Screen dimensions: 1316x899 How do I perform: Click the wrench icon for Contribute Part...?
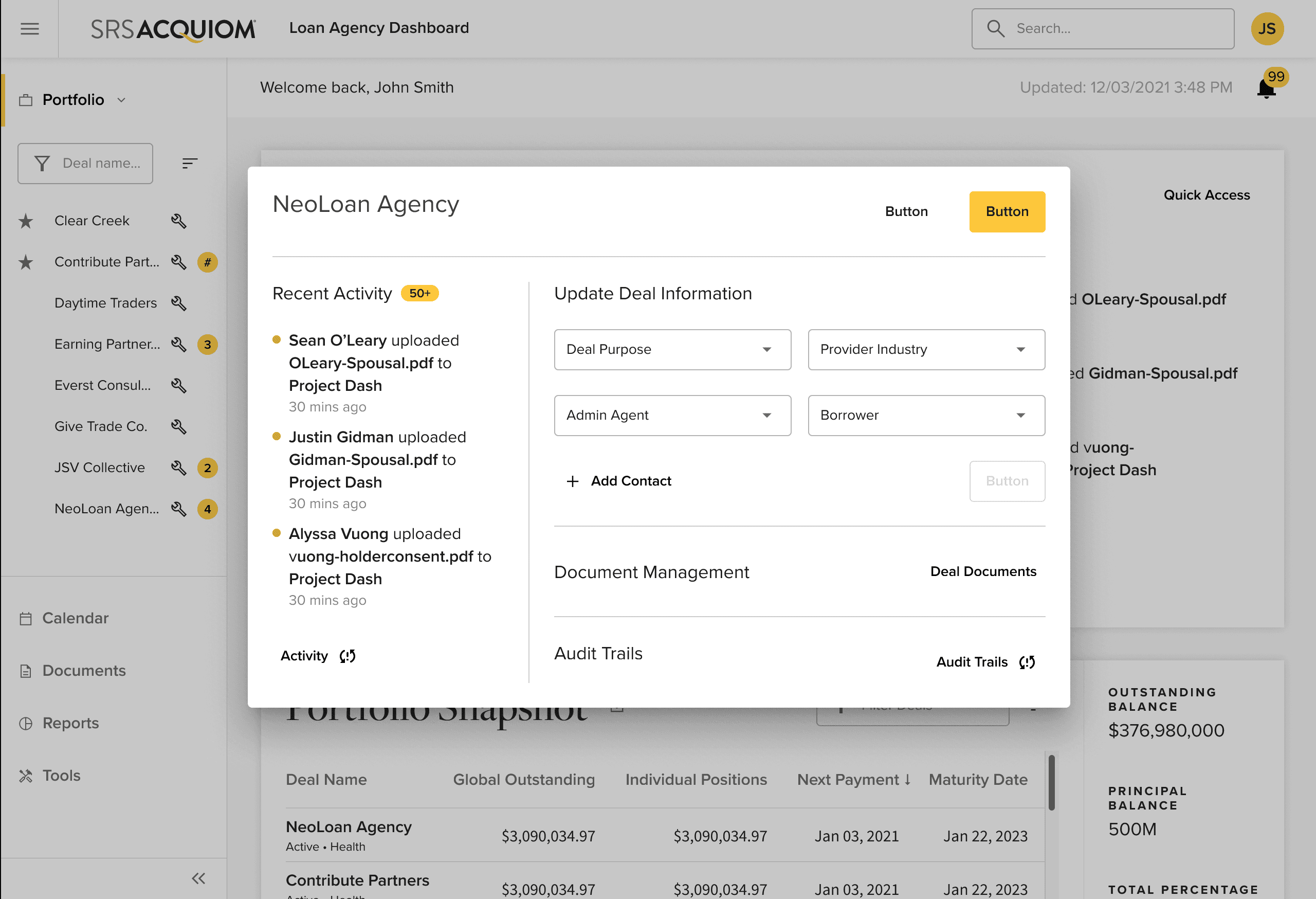(178, 262)
